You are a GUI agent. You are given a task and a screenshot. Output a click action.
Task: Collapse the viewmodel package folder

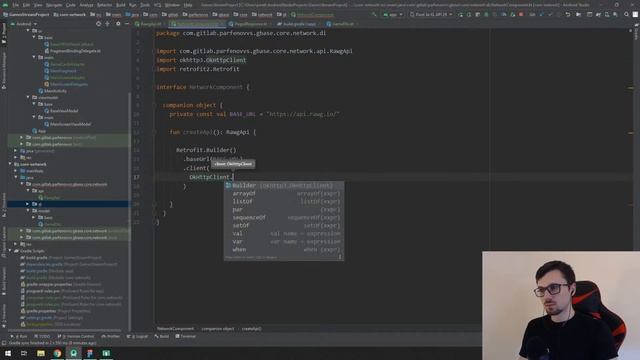coord(28,97)
